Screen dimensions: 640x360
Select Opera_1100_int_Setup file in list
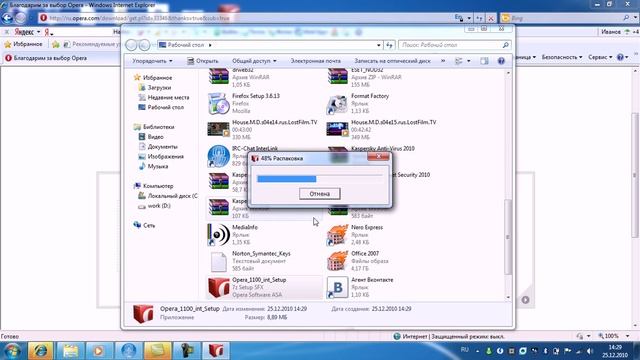tap(264, 287)
